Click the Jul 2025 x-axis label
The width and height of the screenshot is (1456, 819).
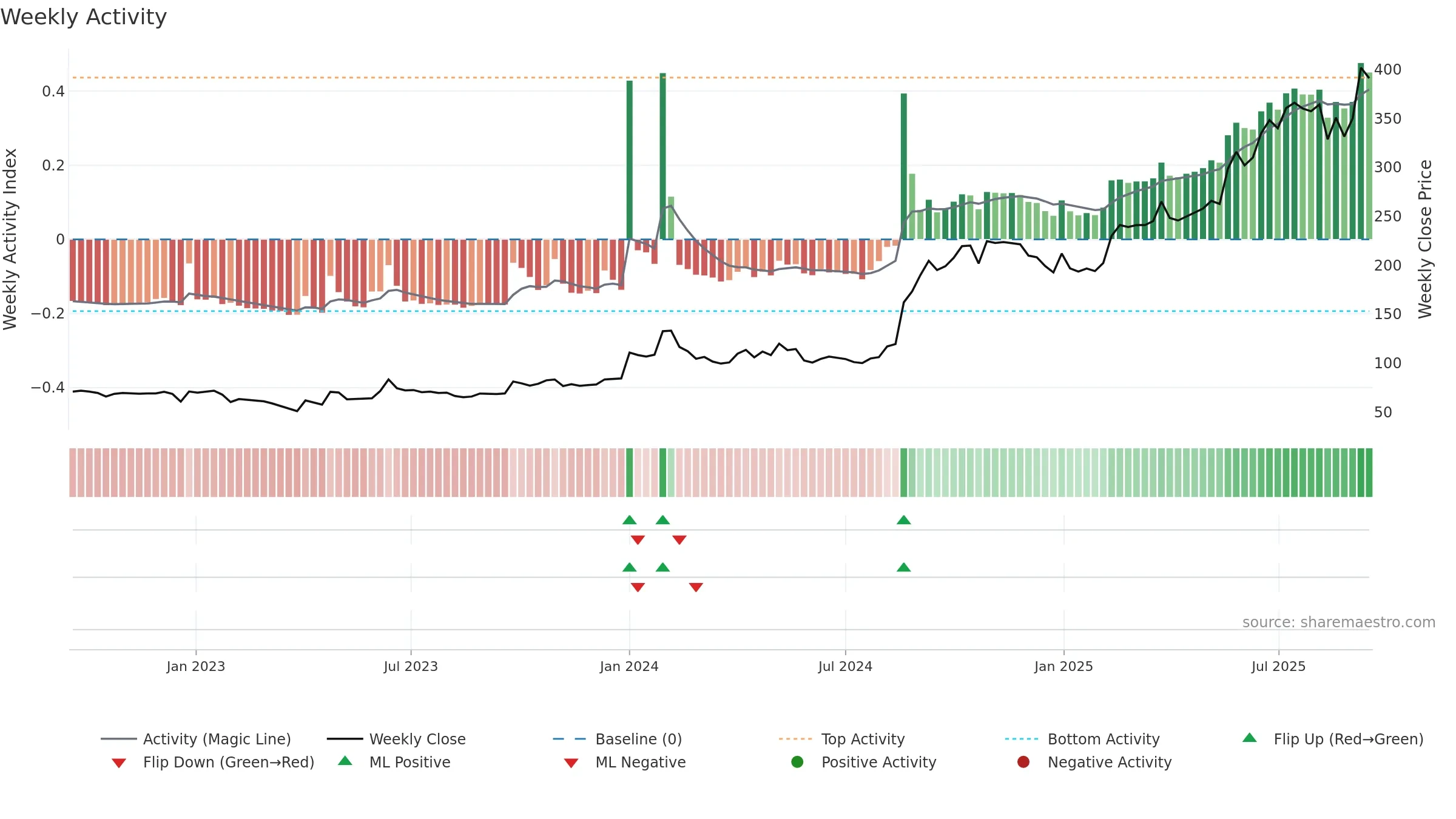(1278, 666)
